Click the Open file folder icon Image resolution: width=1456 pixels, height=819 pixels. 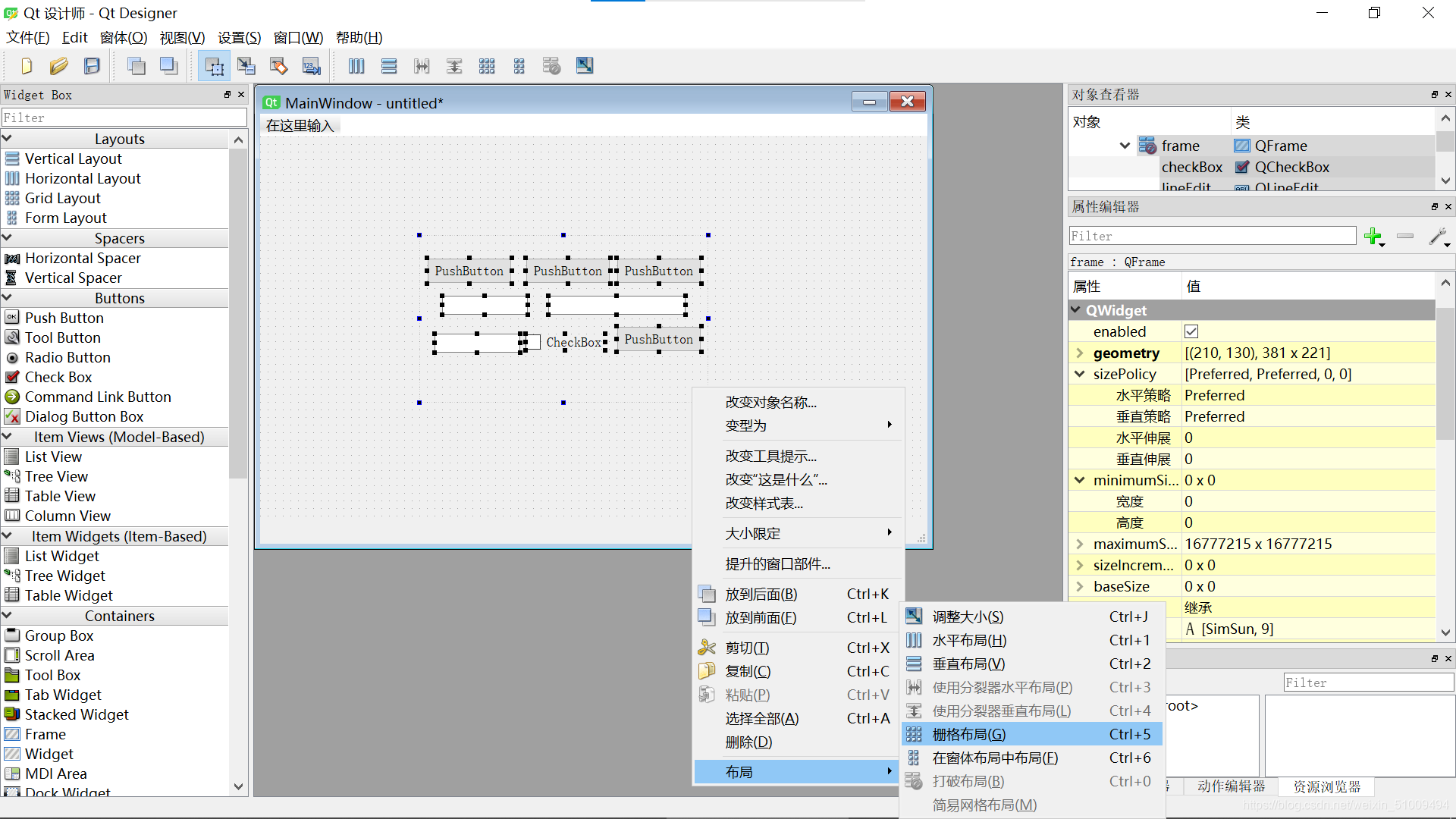pos(59,66)
